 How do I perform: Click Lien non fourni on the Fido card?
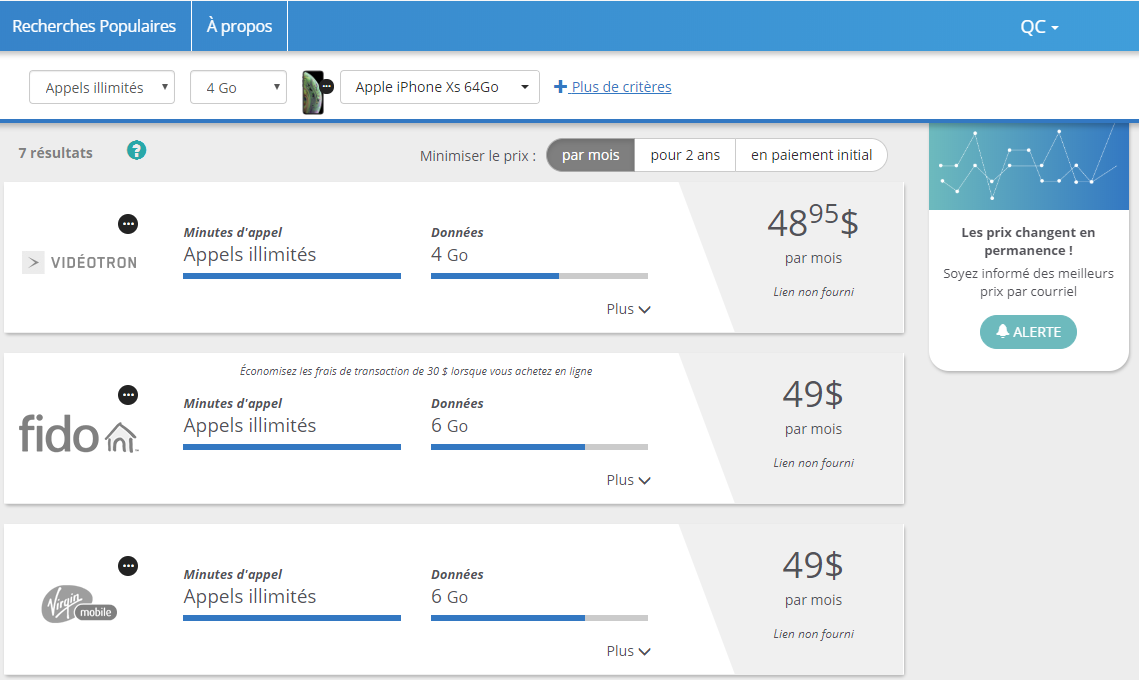pos(814,463)
